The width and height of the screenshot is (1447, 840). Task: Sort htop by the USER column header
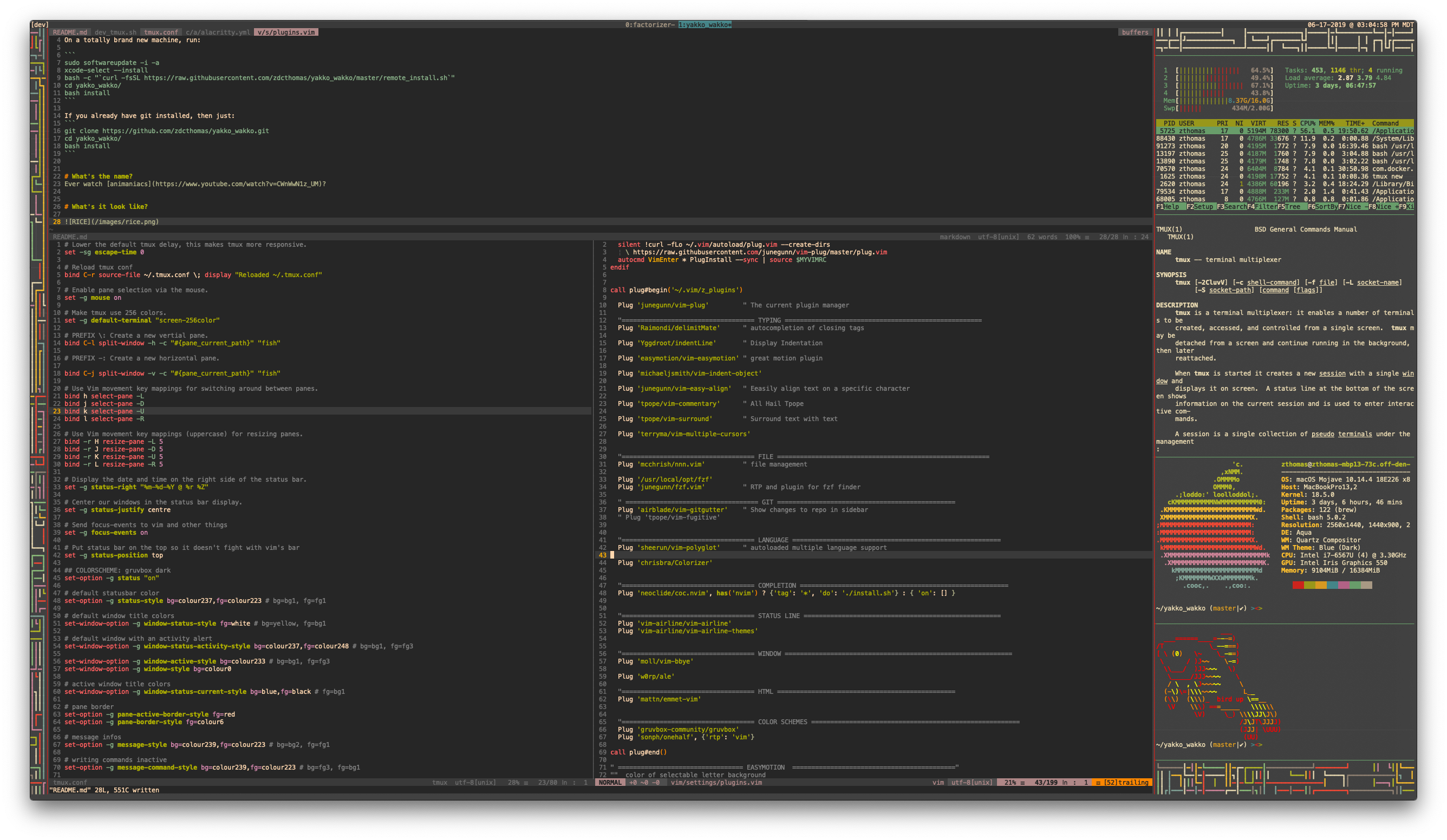coord(1187,123)
